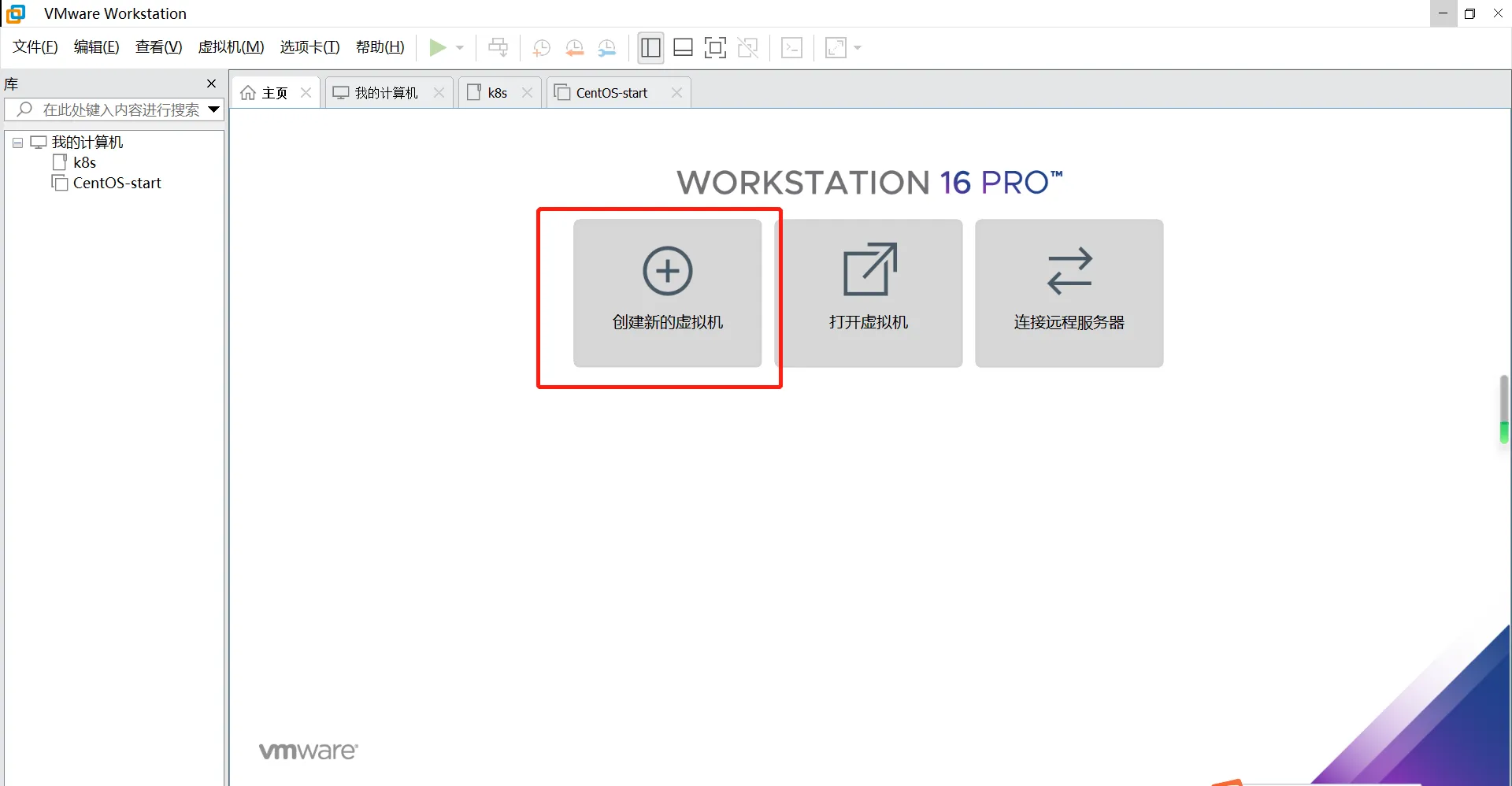Close the k8s tab
Screen dimensions: 1512x786
pos(528,93)
